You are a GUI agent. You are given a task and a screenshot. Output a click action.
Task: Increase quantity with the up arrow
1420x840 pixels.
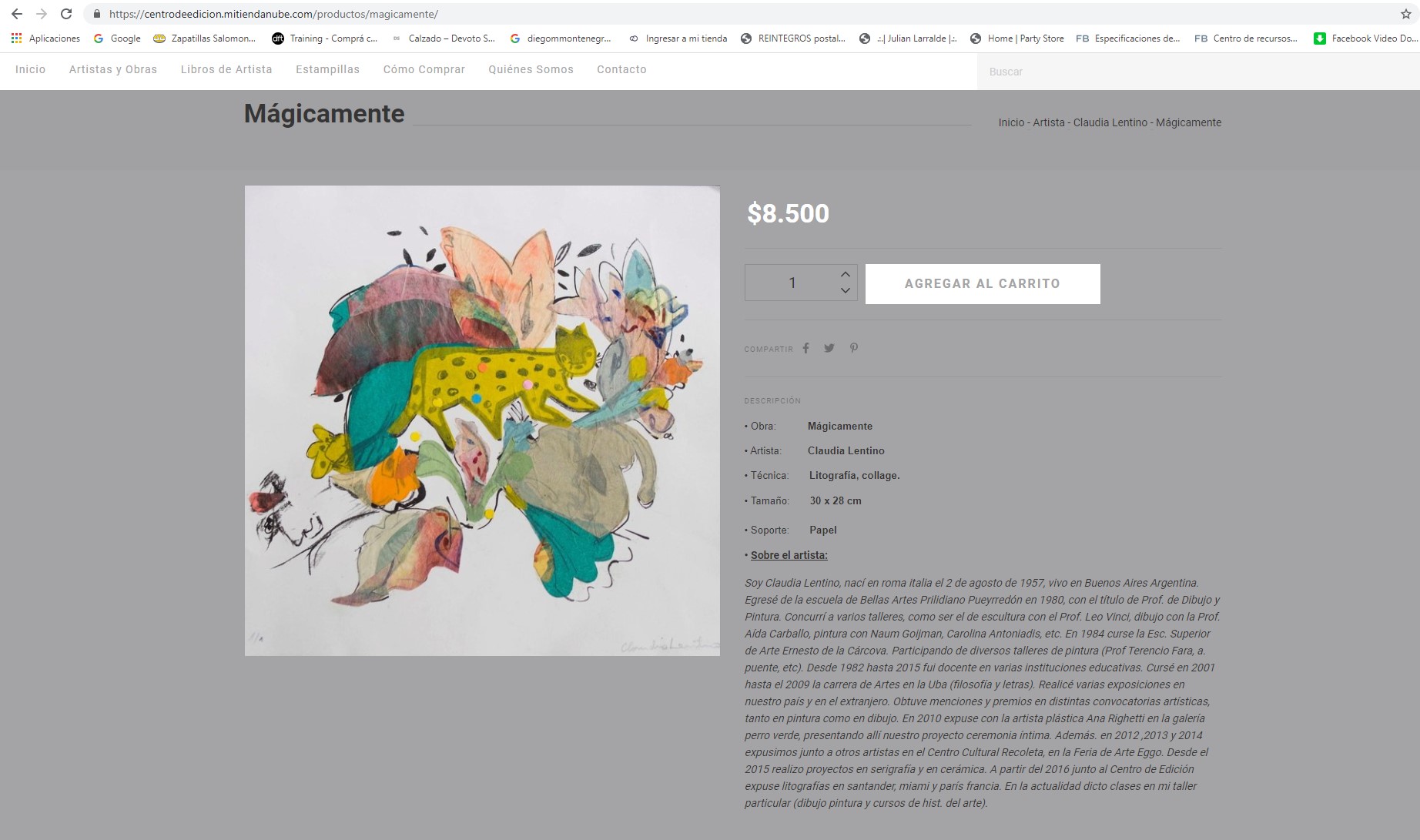click(x=846, y=274)
